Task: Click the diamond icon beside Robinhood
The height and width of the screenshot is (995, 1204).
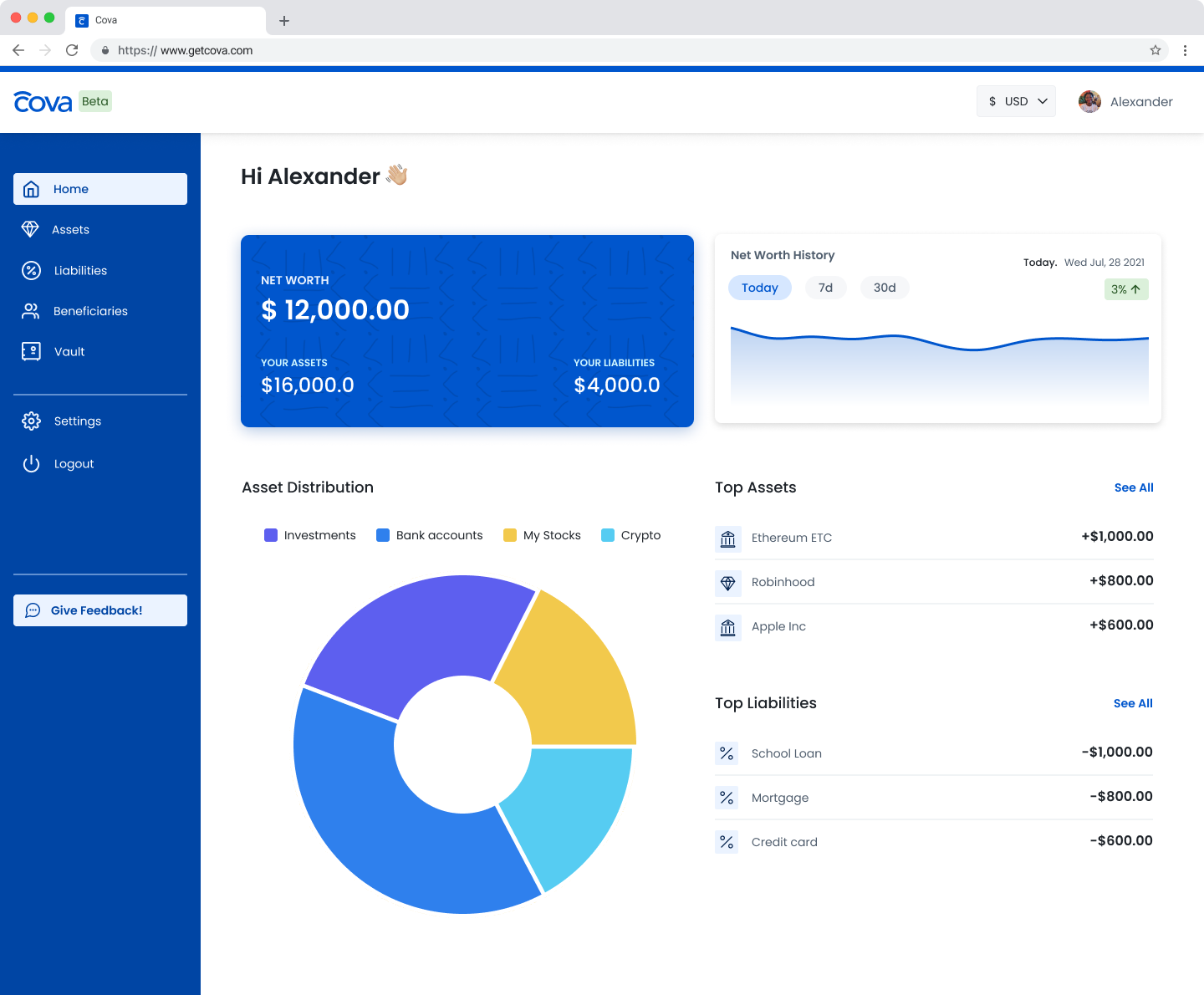Action: point(728,583)
